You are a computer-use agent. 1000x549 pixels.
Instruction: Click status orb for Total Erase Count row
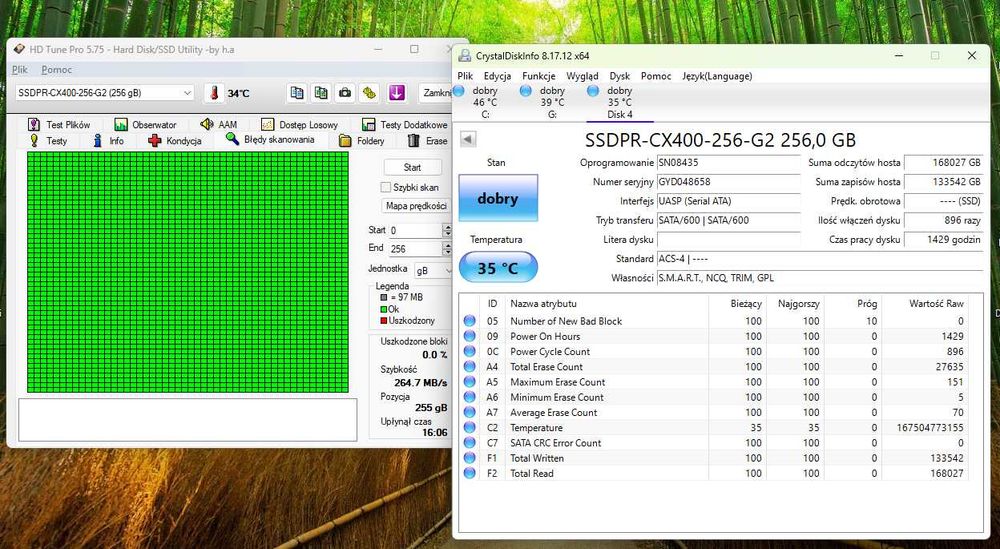pyautogui.click(x=470, y=367)
